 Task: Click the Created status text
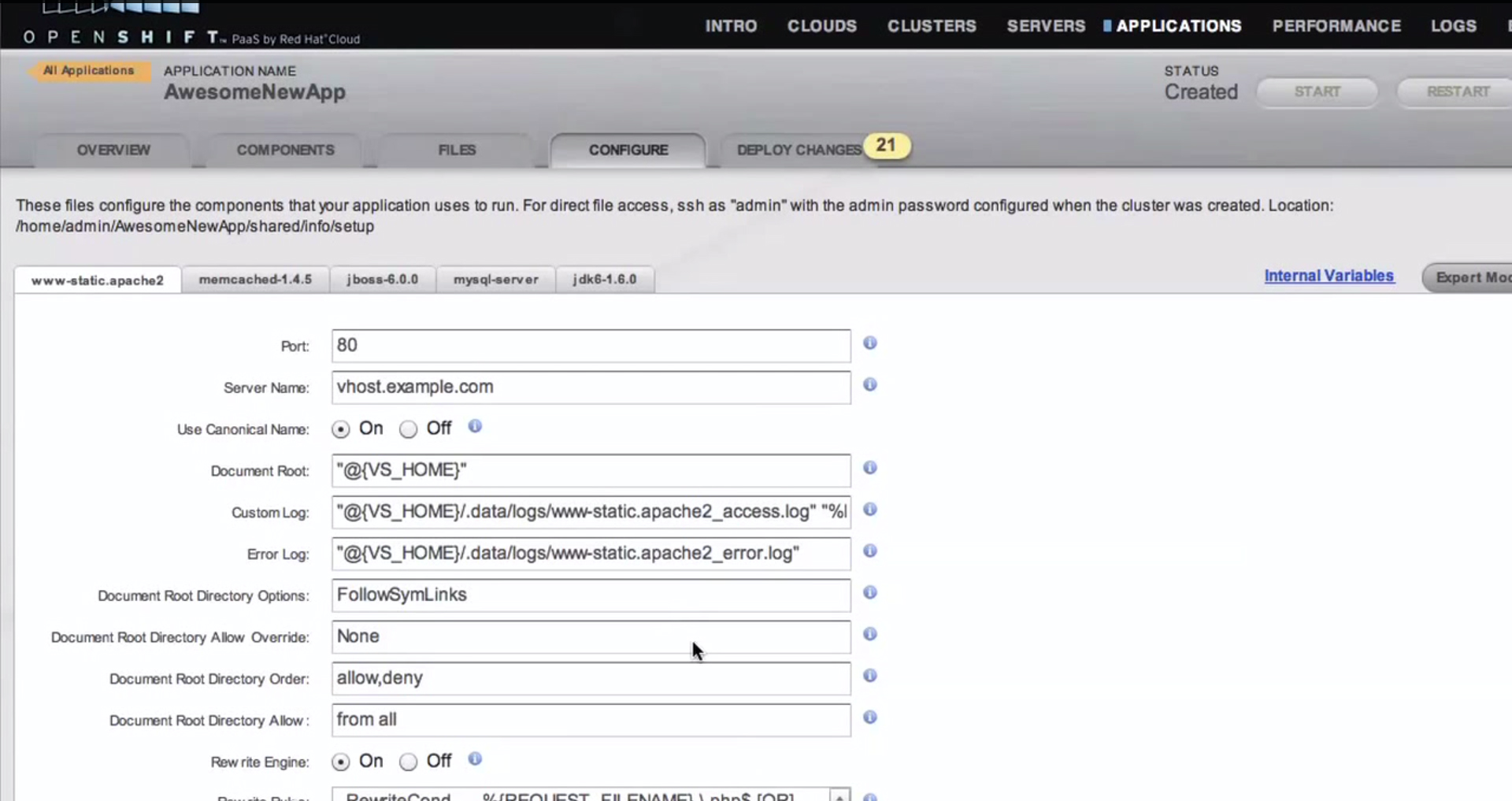[x=1201, y=92]
